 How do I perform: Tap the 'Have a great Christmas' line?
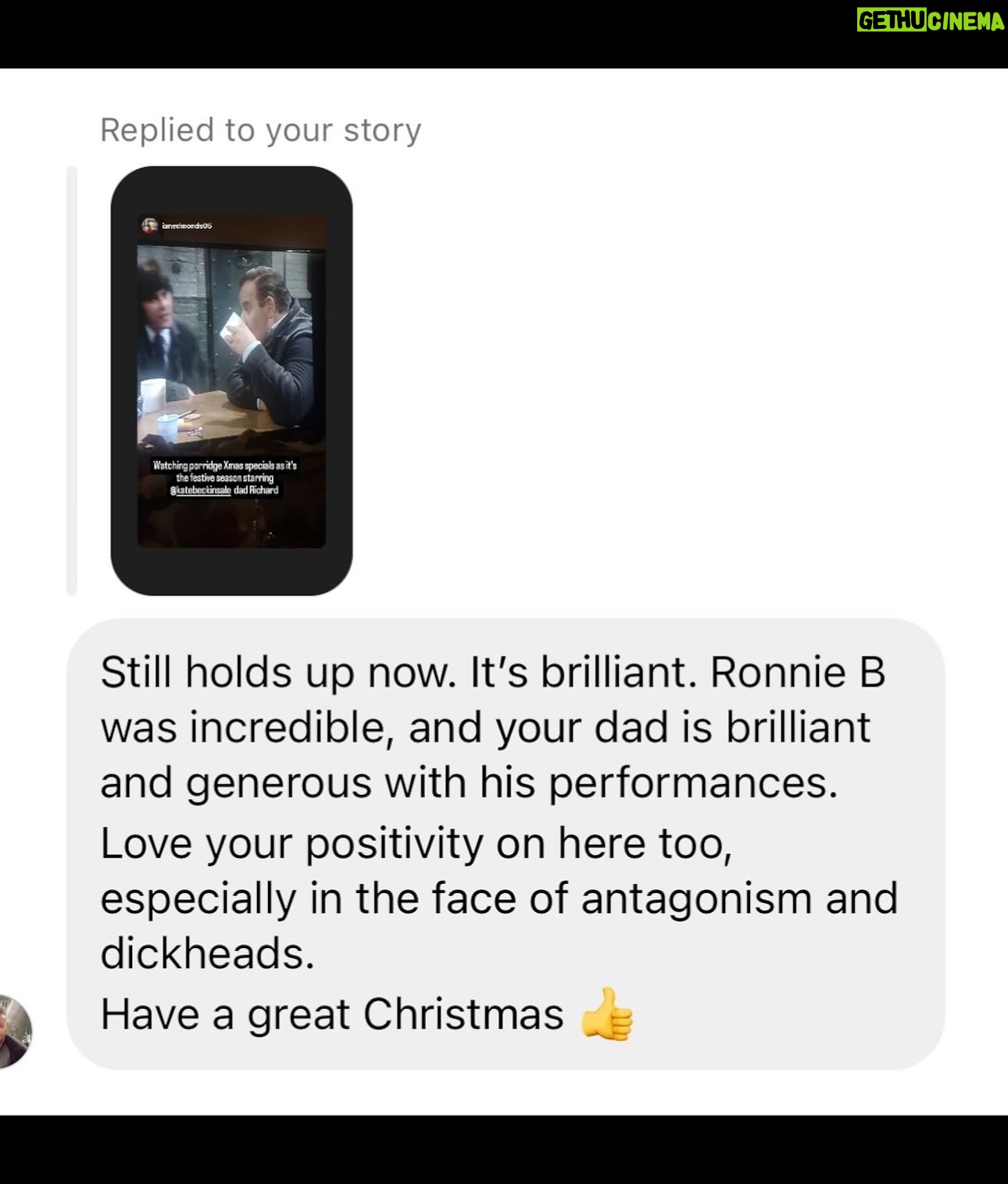pos(332,1015)
